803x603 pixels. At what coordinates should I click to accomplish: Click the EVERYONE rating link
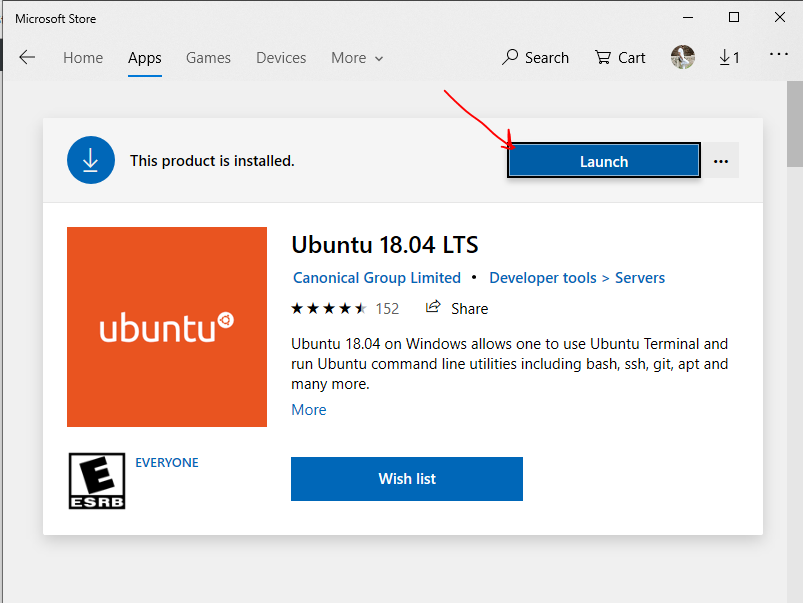pos(166,463)
